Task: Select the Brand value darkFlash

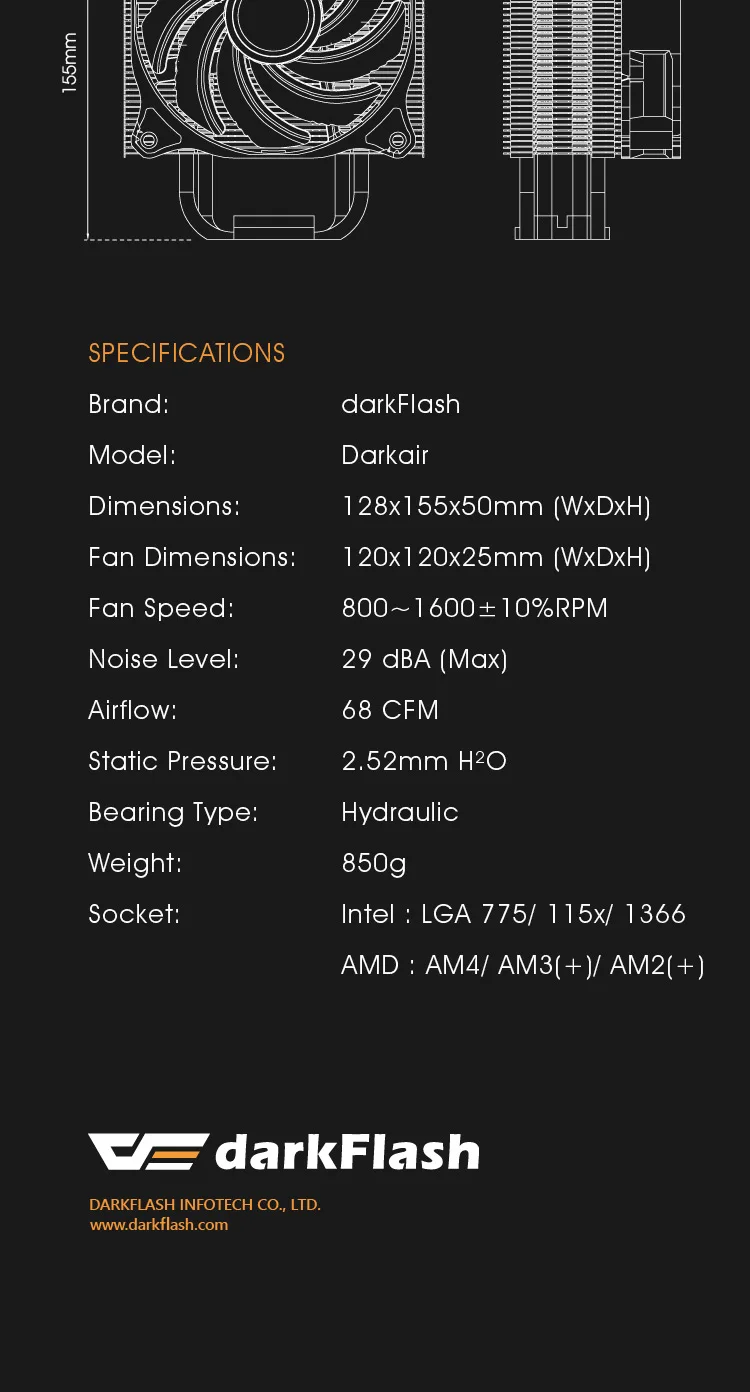Action: [x=401, y=404]
